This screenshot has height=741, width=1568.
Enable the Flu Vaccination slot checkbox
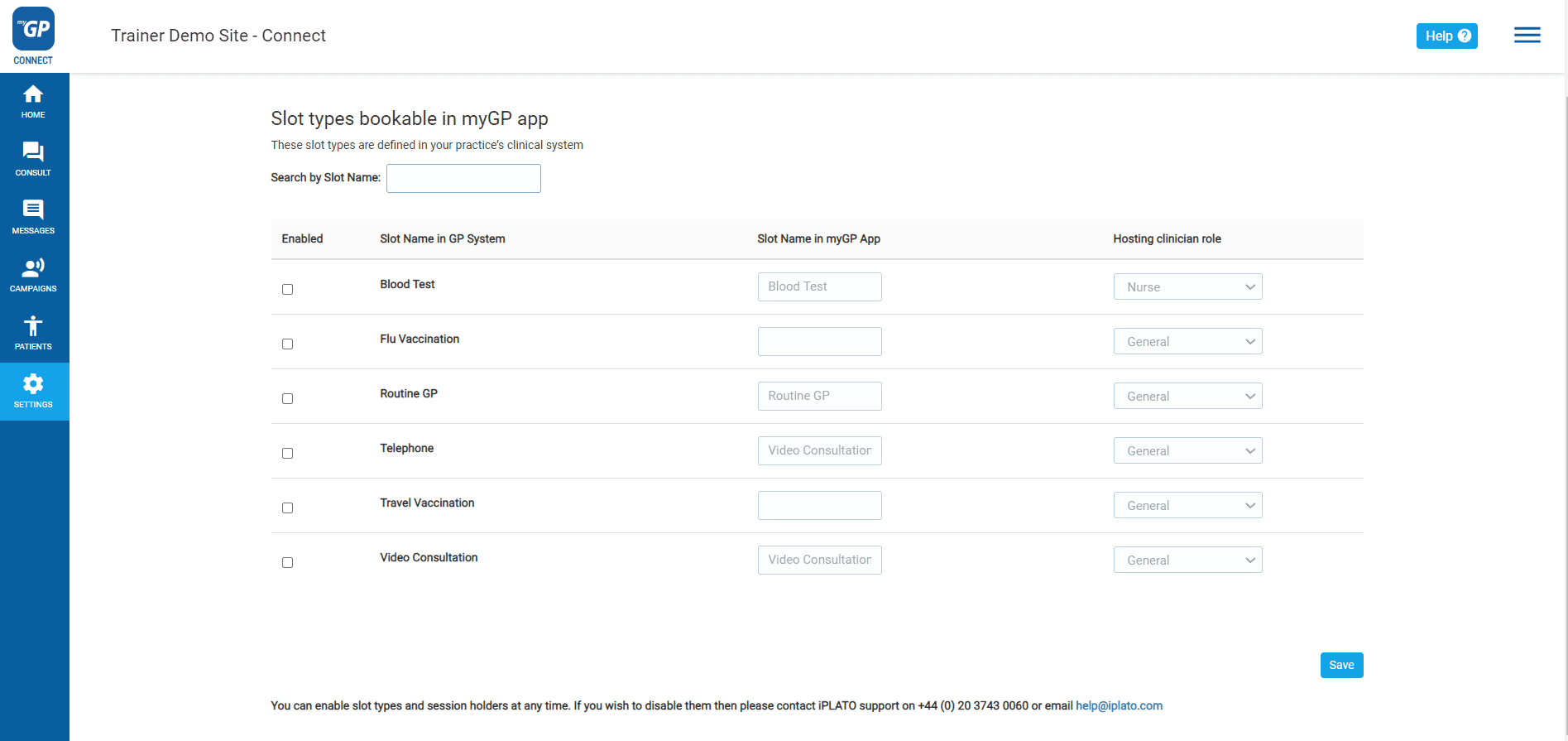pyautogui.click(x=287, y=344)
